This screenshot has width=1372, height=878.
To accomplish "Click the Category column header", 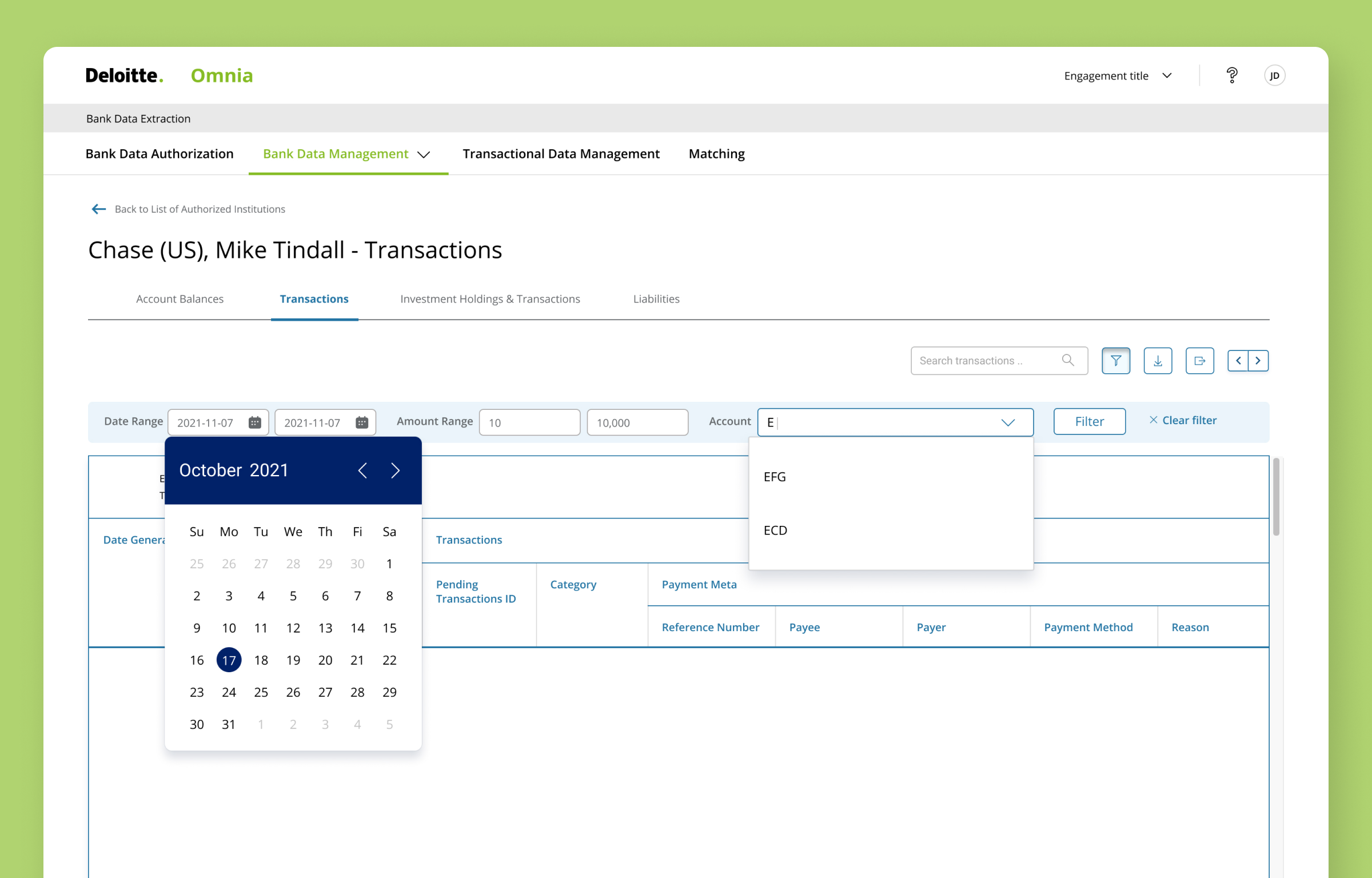I will coord(573,585).
